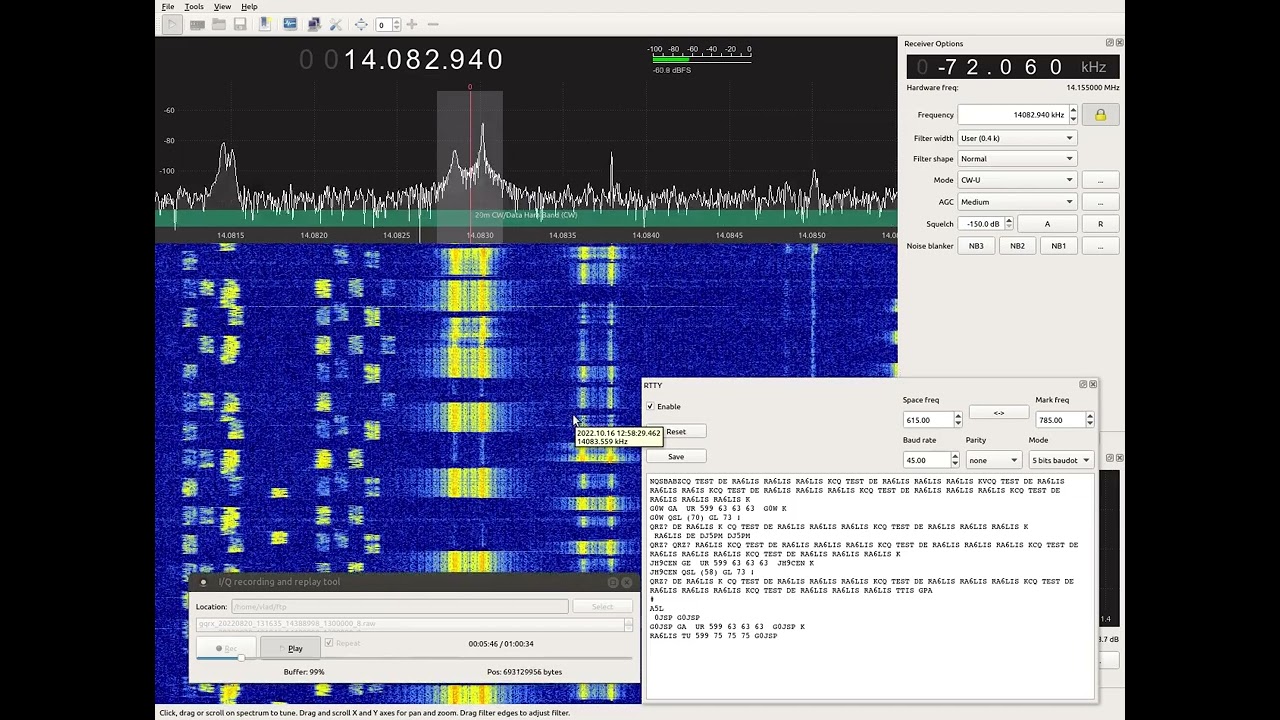Open noise blanker options ellipsis button
Screen dimensions: 1280x720
(1100, 246)
